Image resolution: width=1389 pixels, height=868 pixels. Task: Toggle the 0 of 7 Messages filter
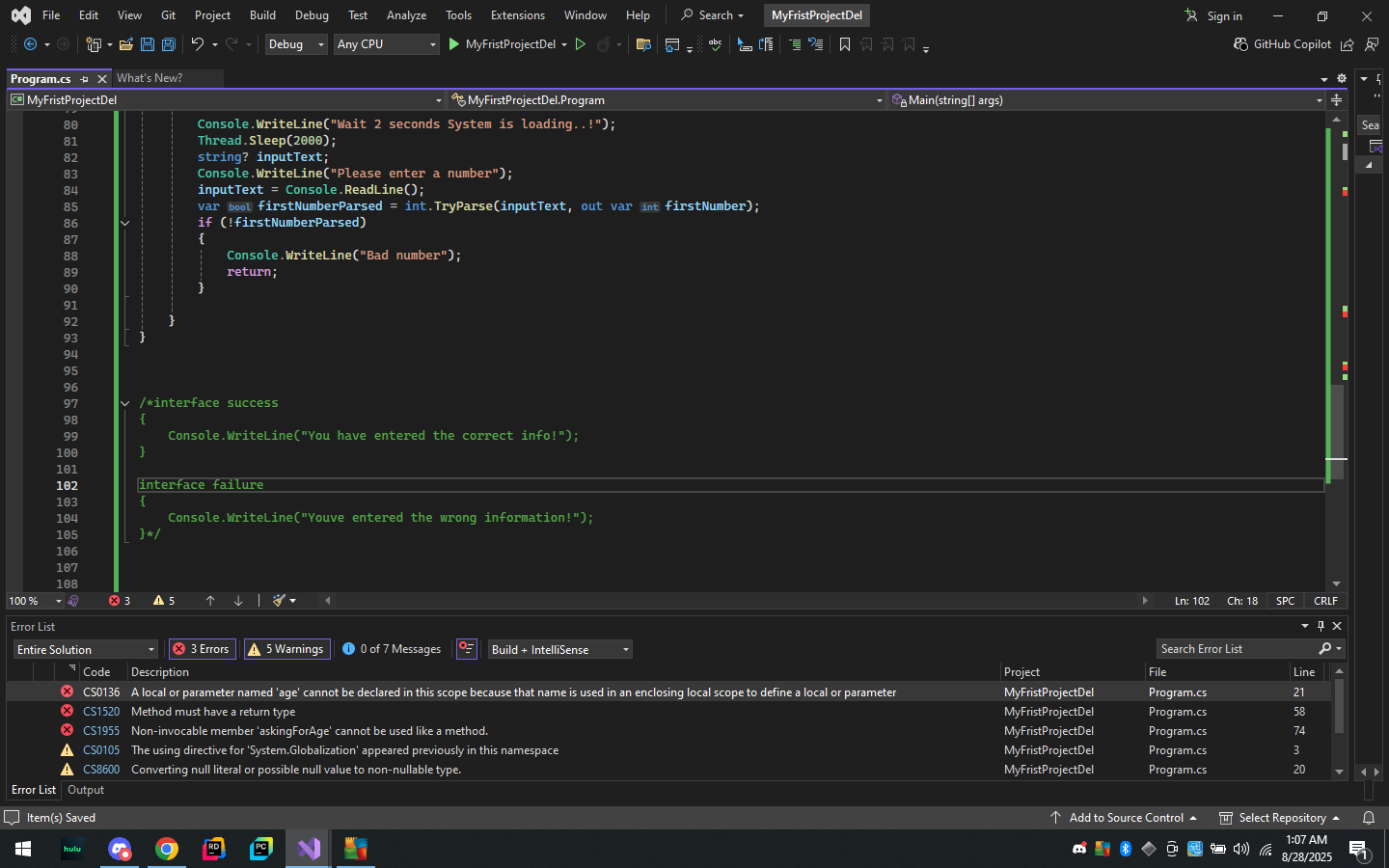tap(392, 649)
